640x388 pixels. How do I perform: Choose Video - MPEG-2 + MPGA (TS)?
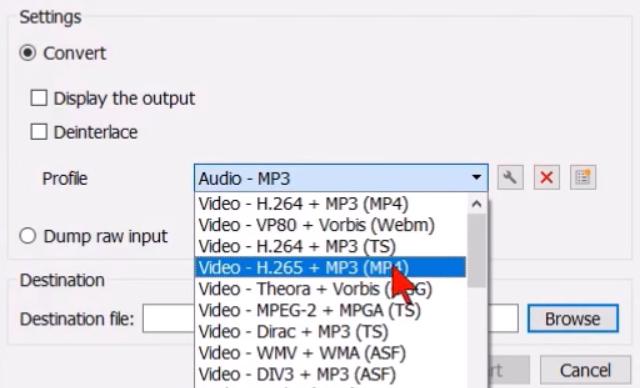(330, 310)
